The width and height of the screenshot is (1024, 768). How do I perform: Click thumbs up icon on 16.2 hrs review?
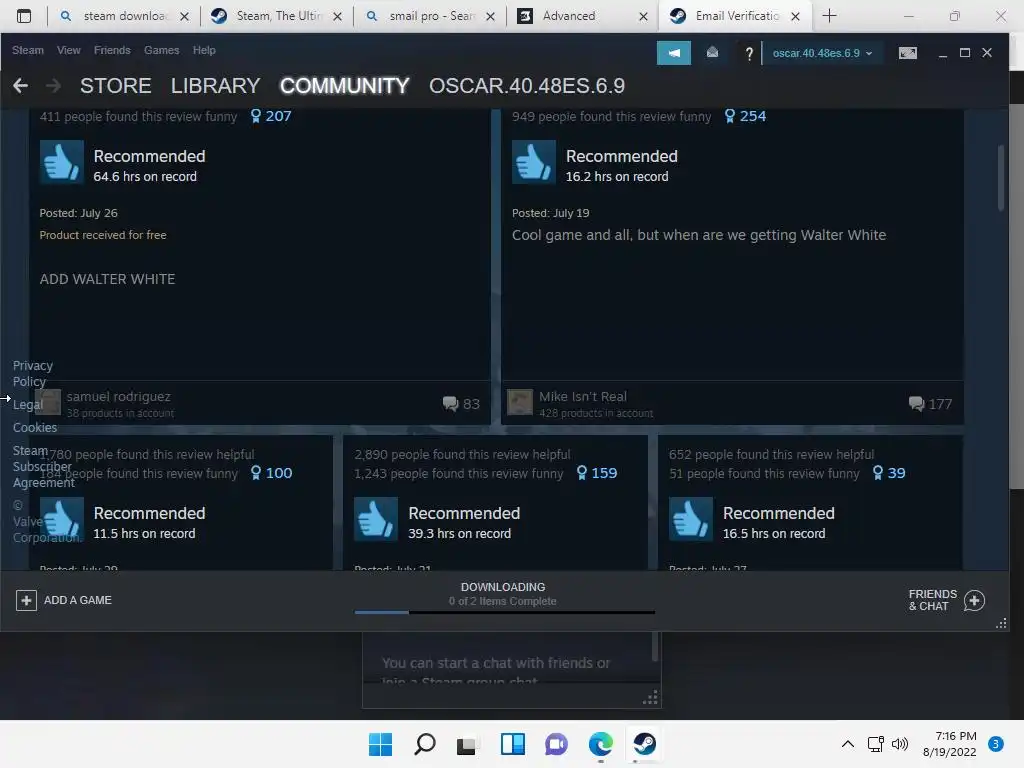(534, 162)
